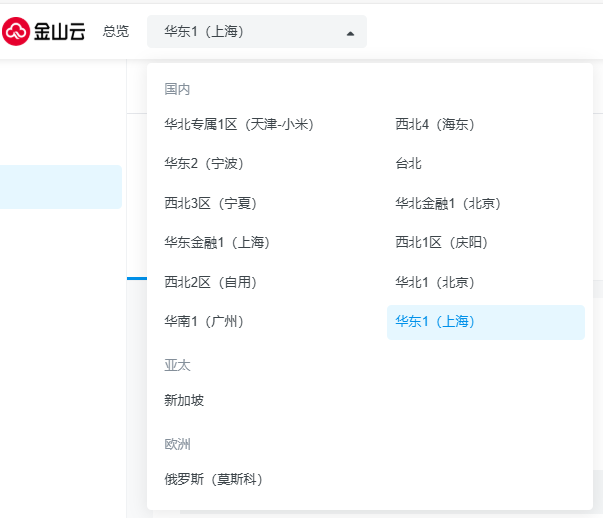This screenshot has width=603, height=518.
Task: Switch to 华东2（宁波） region
Action: coord(204,163)
